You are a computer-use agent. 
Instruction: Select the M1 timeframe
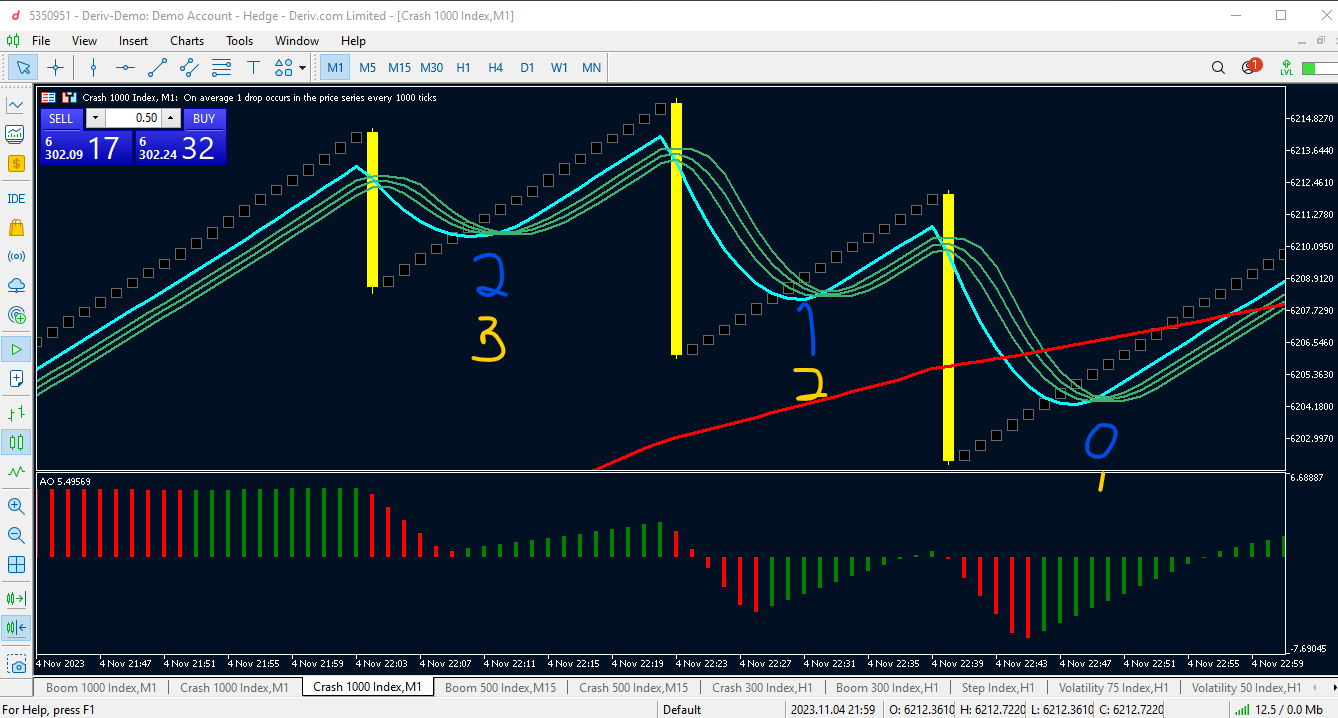tap(335, 68)
